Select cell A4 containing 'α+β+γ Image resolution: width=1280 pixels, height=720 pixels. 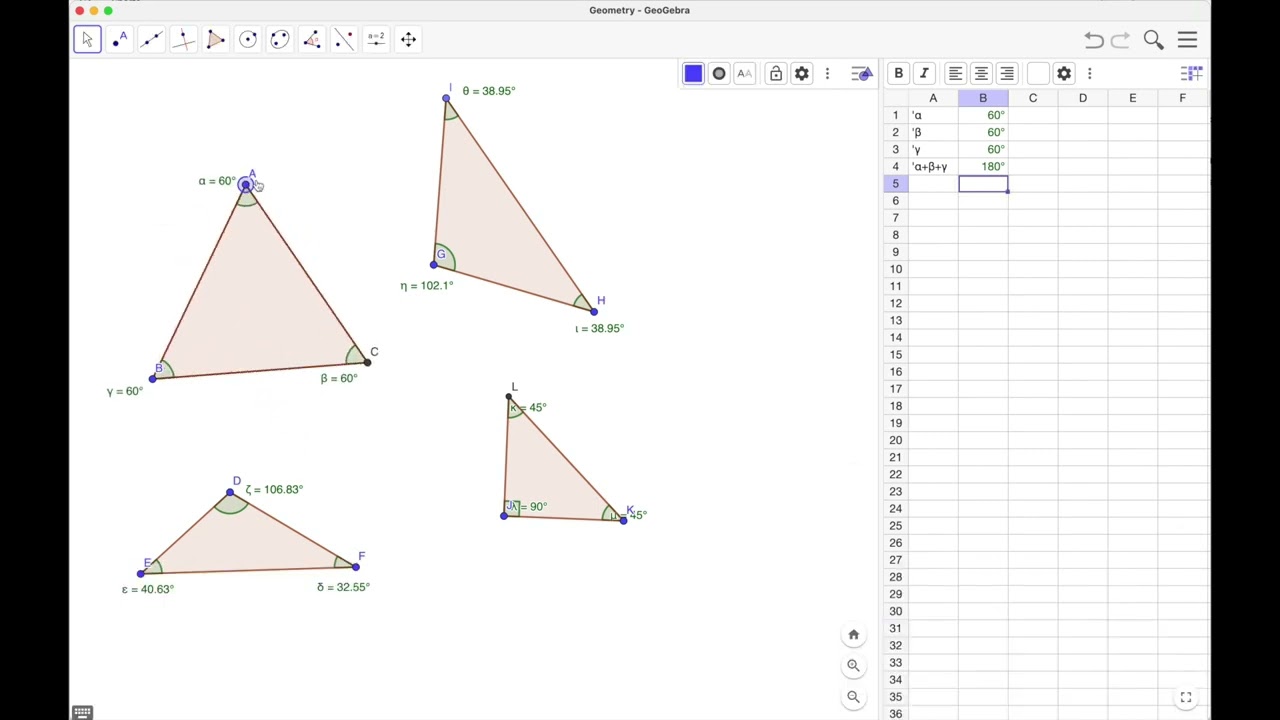(933, 167)
